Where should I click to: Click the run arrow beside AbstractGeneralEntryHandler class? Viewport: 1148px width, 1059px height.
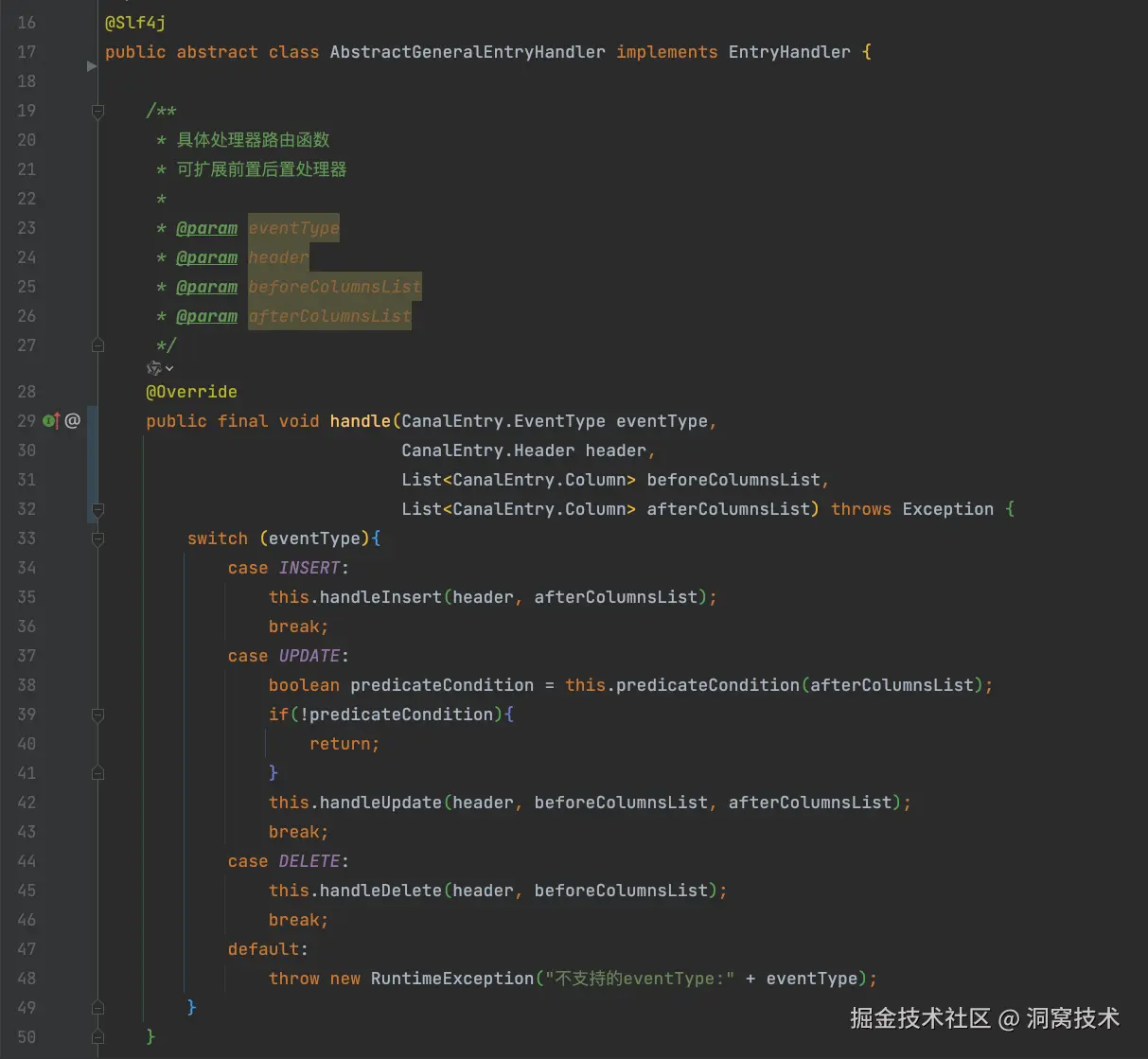[91, 66]
